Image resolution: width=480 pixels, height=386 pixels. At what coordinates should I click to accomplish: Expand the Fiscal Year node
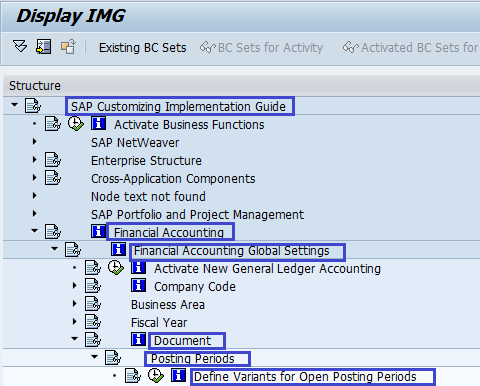75,322
